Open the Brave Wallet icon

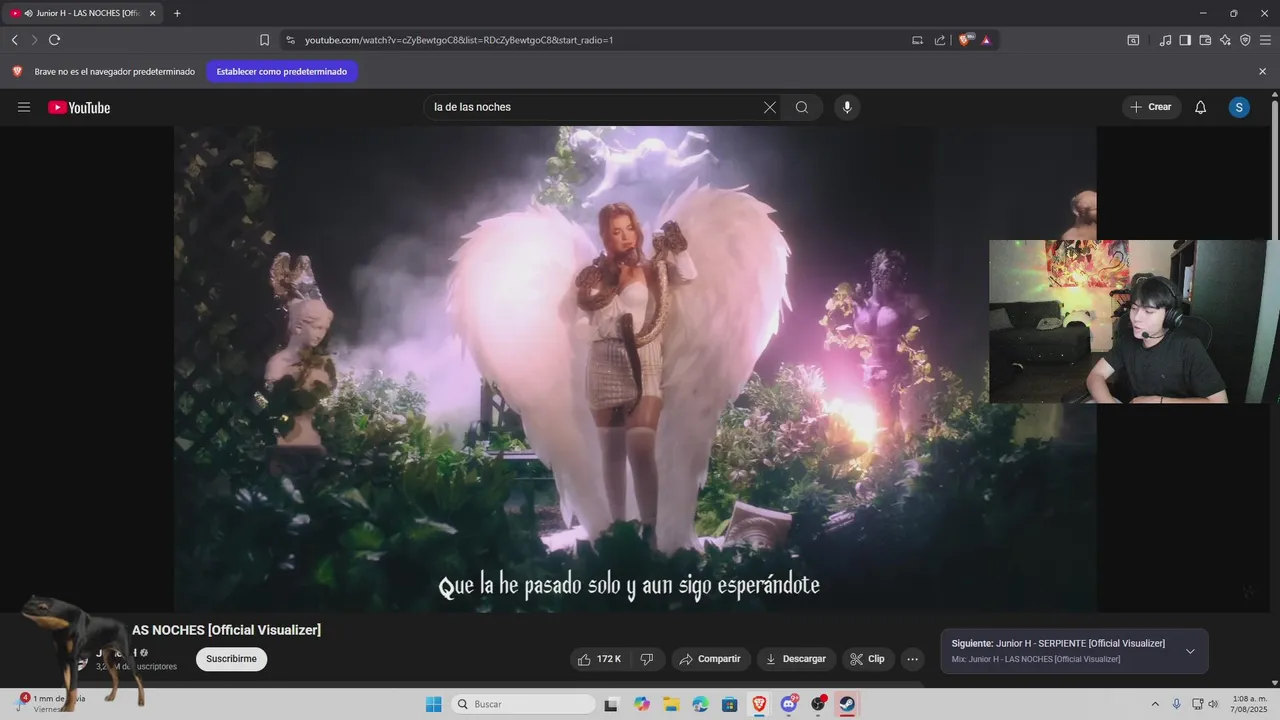[x=1205, y=40]
